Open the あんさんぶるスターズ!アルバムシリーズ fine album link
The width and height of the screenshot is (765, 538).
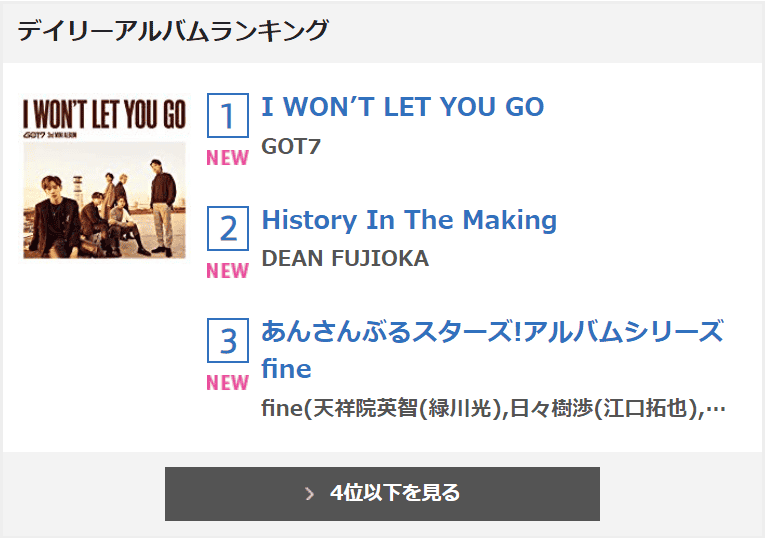point(491,332)
